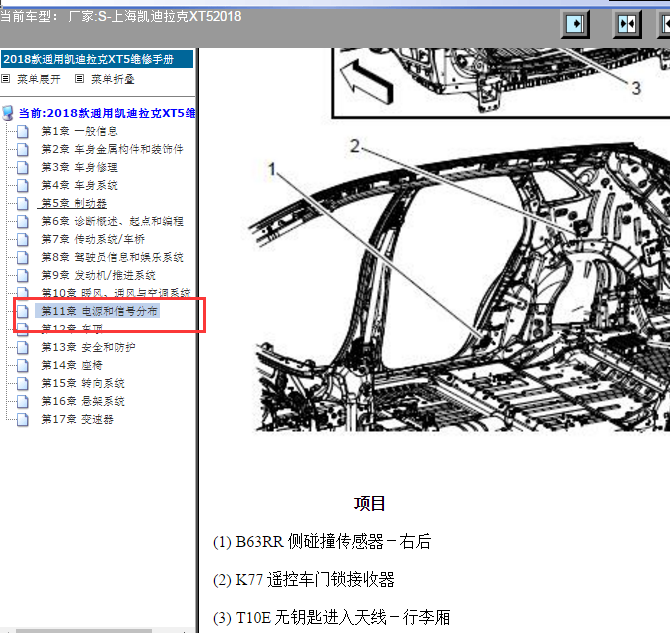
Task: Click the tree panel horizontal scrollbar
Action: (x=84, y=631)
